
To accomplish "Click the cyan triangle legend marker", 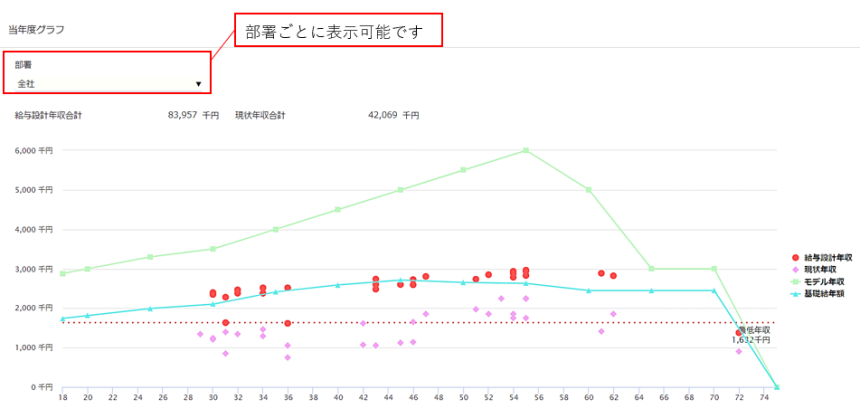I will click(795, 294).
